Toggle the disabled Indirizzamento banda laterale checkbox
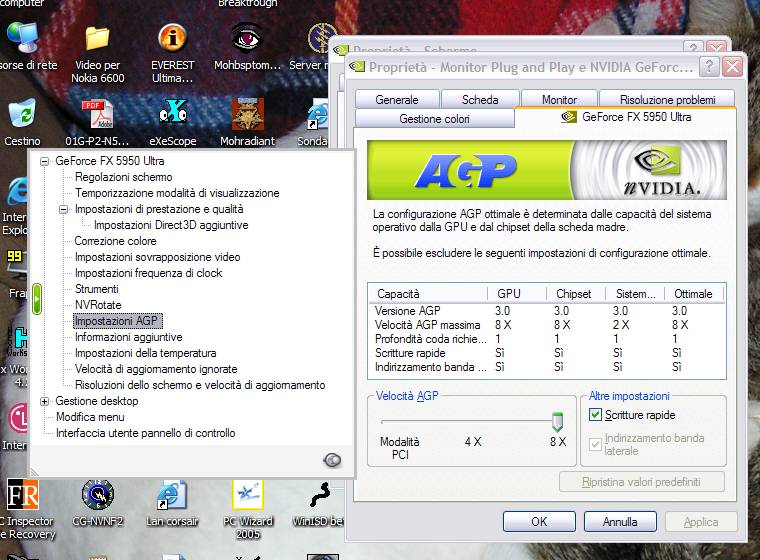The image size is (760, 560). tap(595, 444)
